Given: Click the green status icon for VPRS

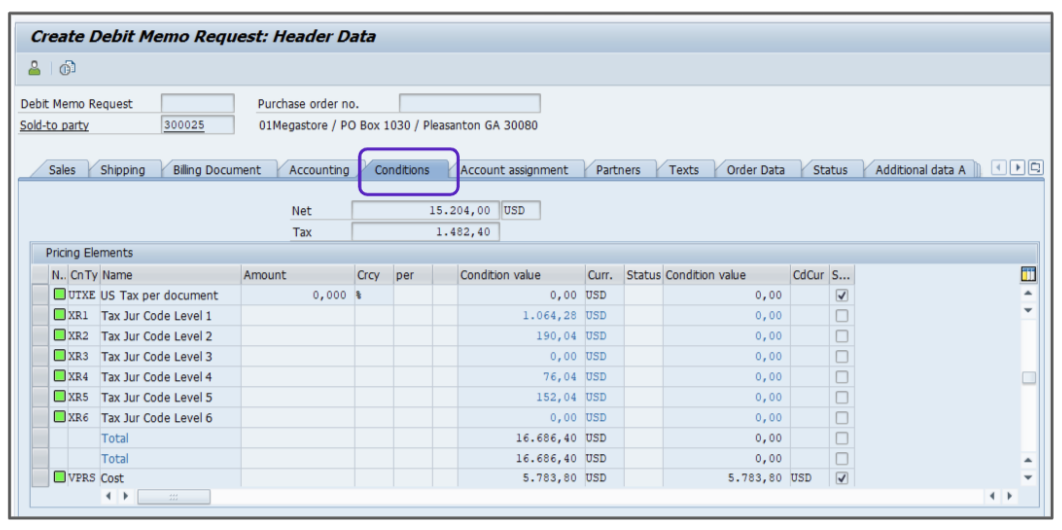Looking at the screenshot, I should tap(60, 478).
